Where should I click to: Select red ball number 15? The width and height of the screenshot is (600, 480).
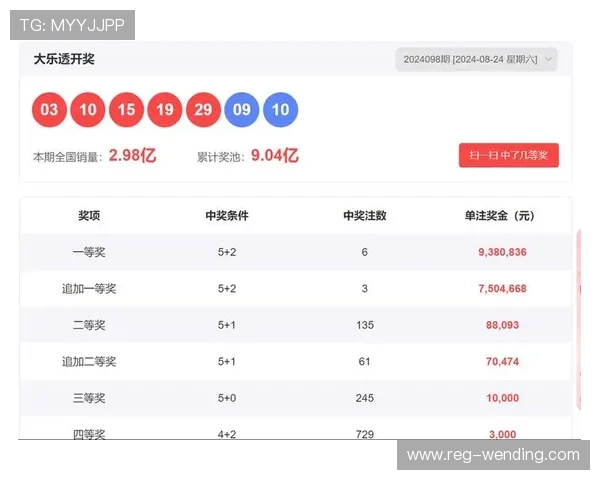tap(126, 109)
